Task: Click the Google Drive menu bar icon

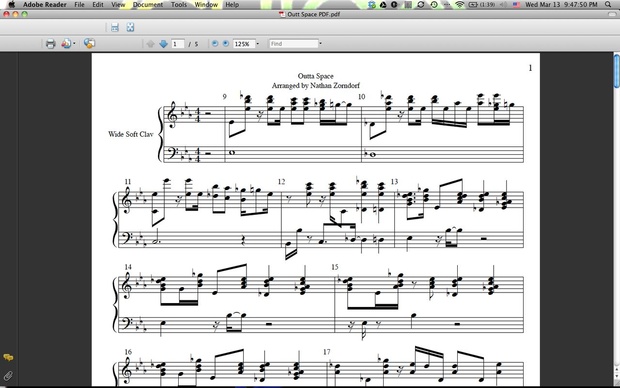Action: coord(383,5)
